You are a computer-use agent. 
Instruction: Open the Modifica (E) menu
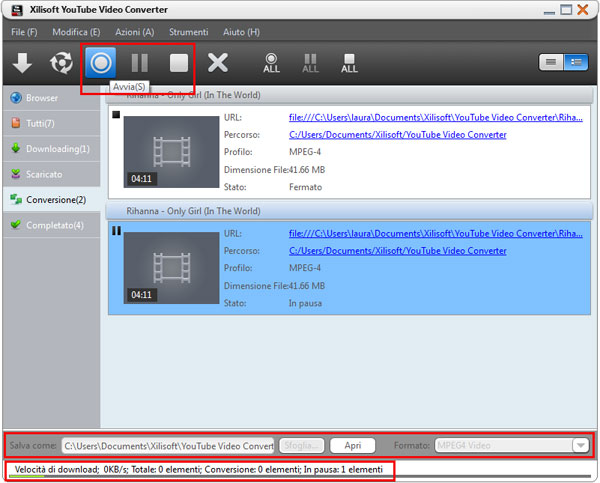point(76,32)
